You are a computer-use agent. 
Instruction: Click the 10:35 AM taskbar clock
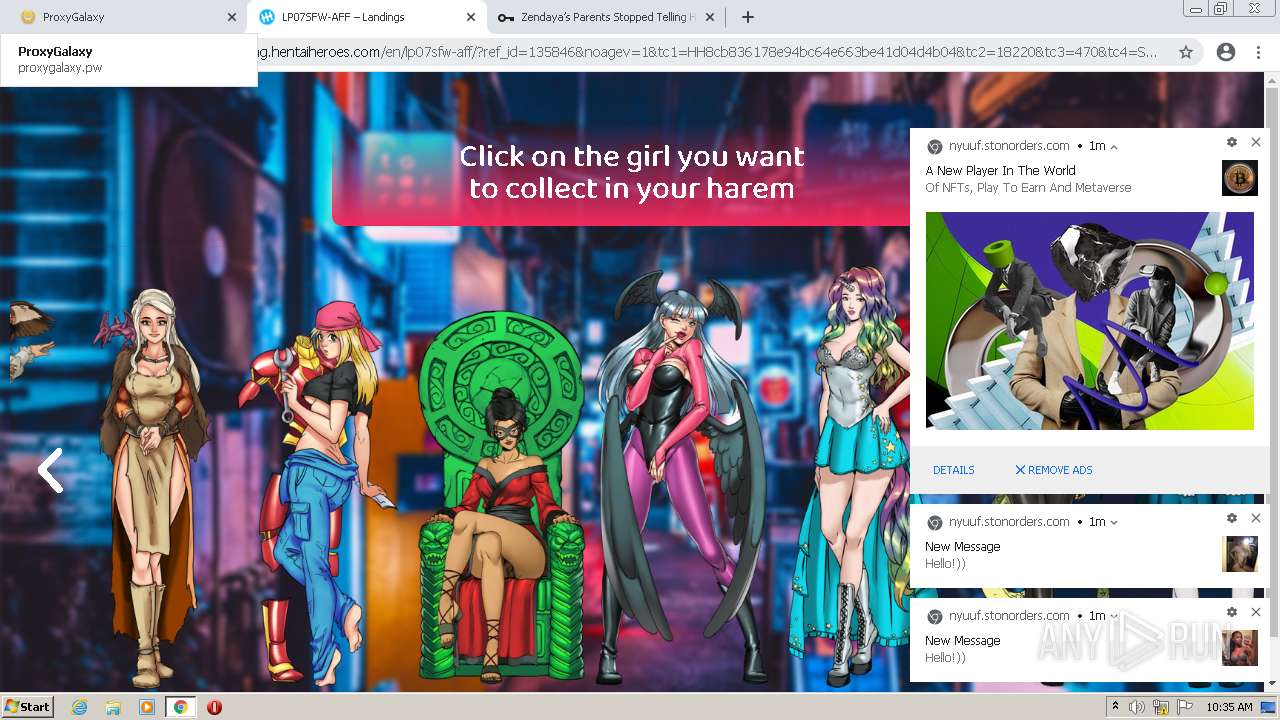1229,707
